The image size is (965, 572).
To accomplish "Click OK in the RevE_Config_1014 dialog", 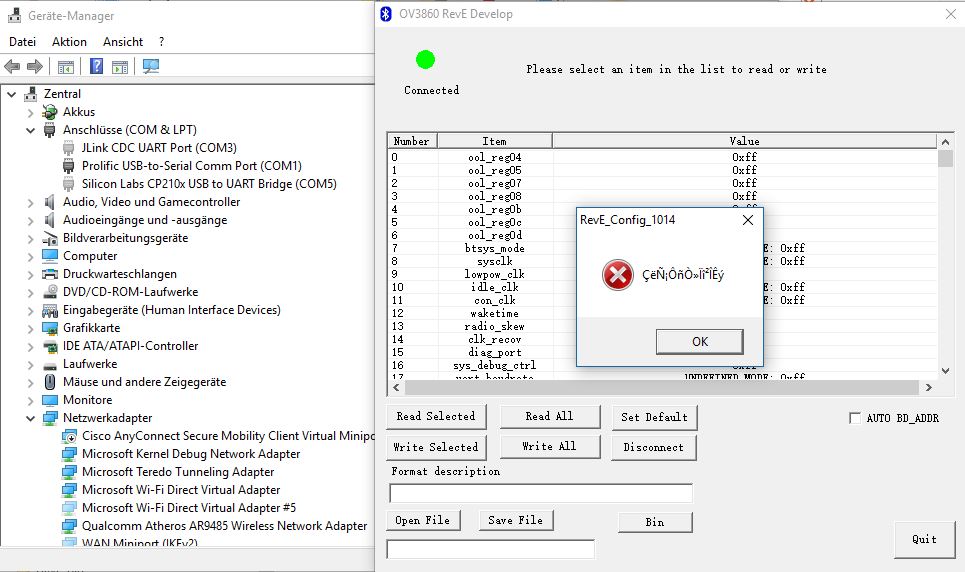I will click(x=700, y=342).
